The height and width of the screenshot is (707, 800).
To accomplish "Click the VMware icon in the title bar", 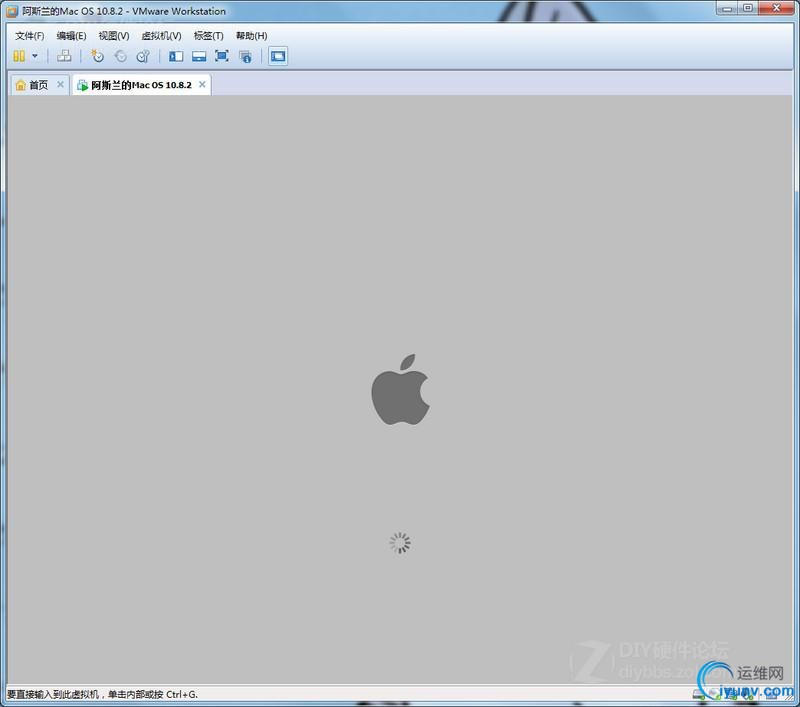I will click(12, 11).
